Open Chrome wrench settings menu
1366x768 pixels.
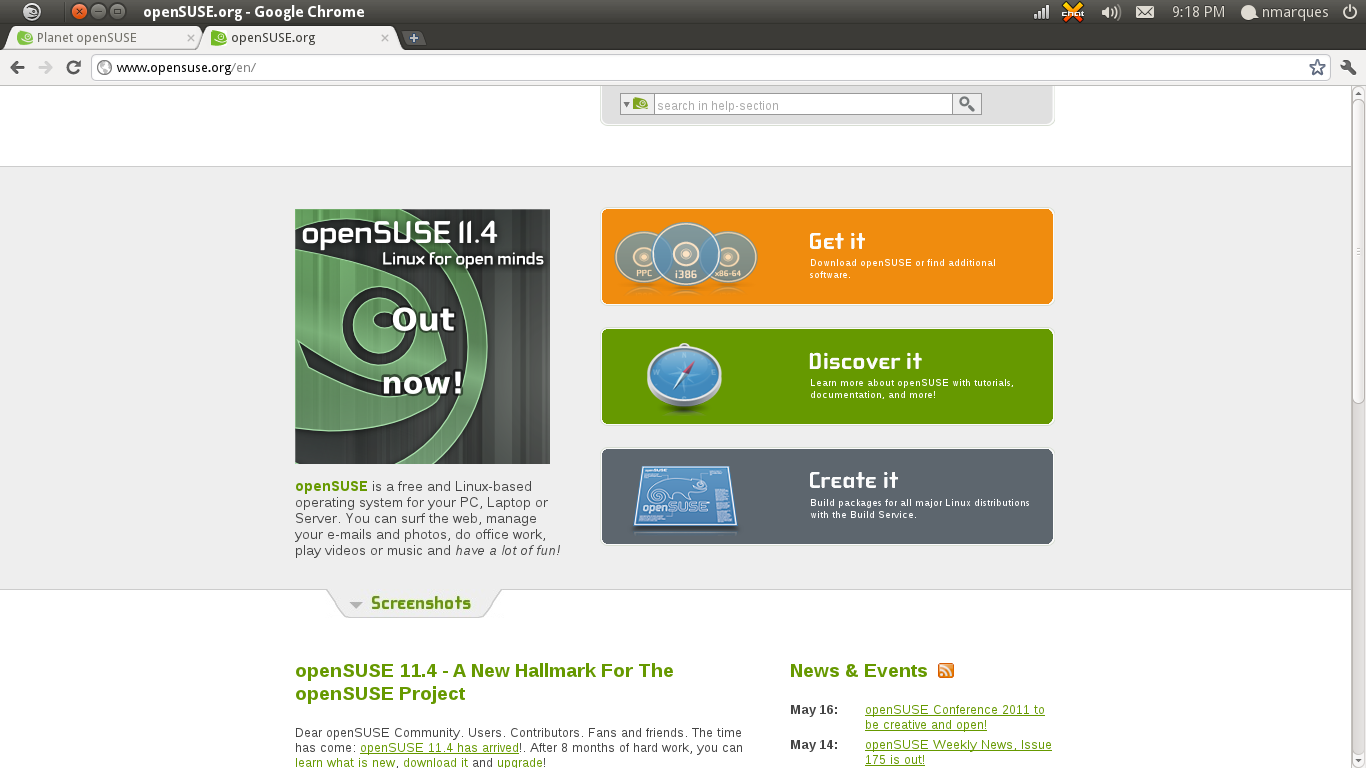pyautogui.click(x=1348, y=67)
